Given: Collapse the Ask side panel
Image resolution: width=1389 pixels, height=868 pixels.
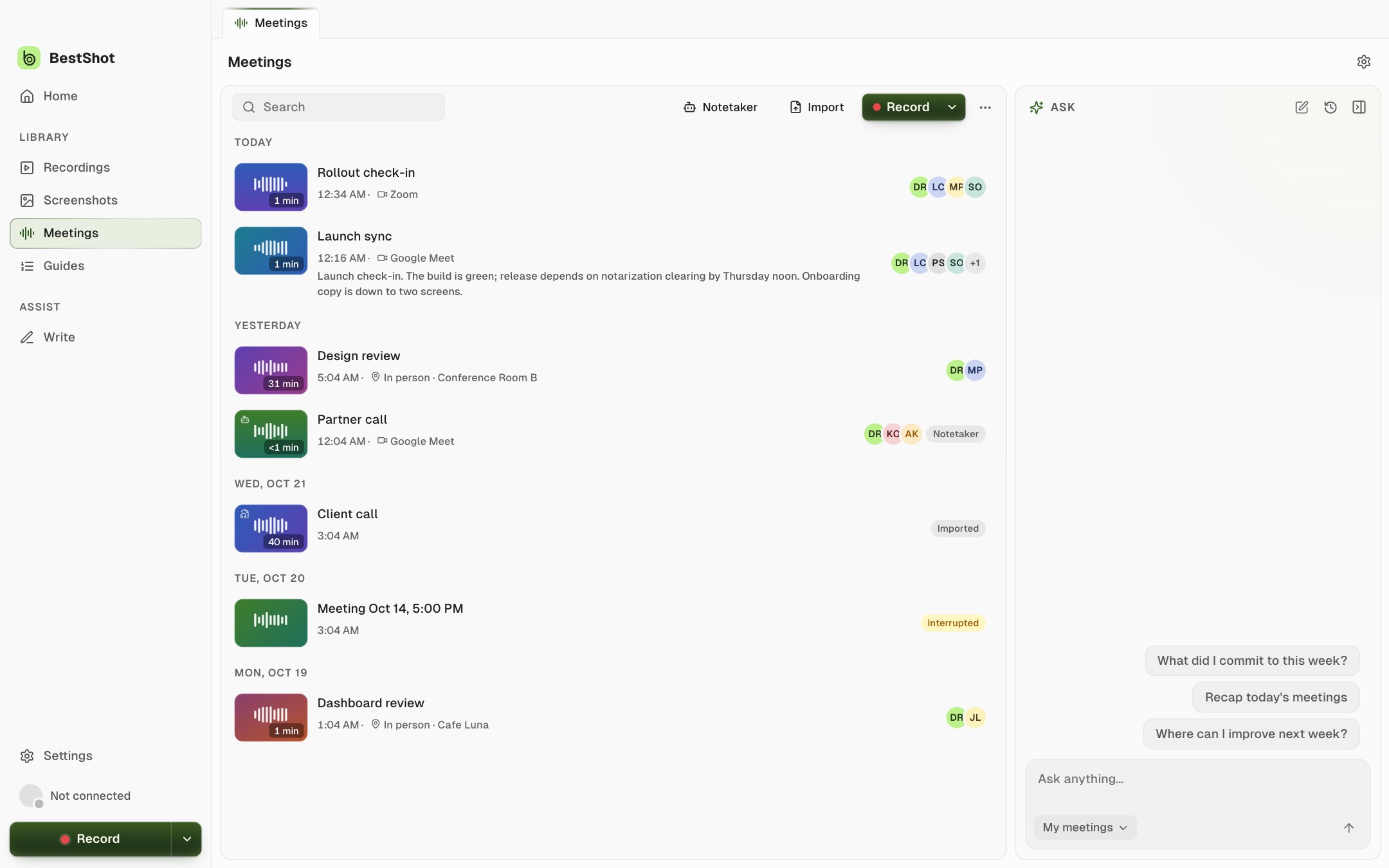Looking at the screenshot, I should click(x=1359, y=107).
